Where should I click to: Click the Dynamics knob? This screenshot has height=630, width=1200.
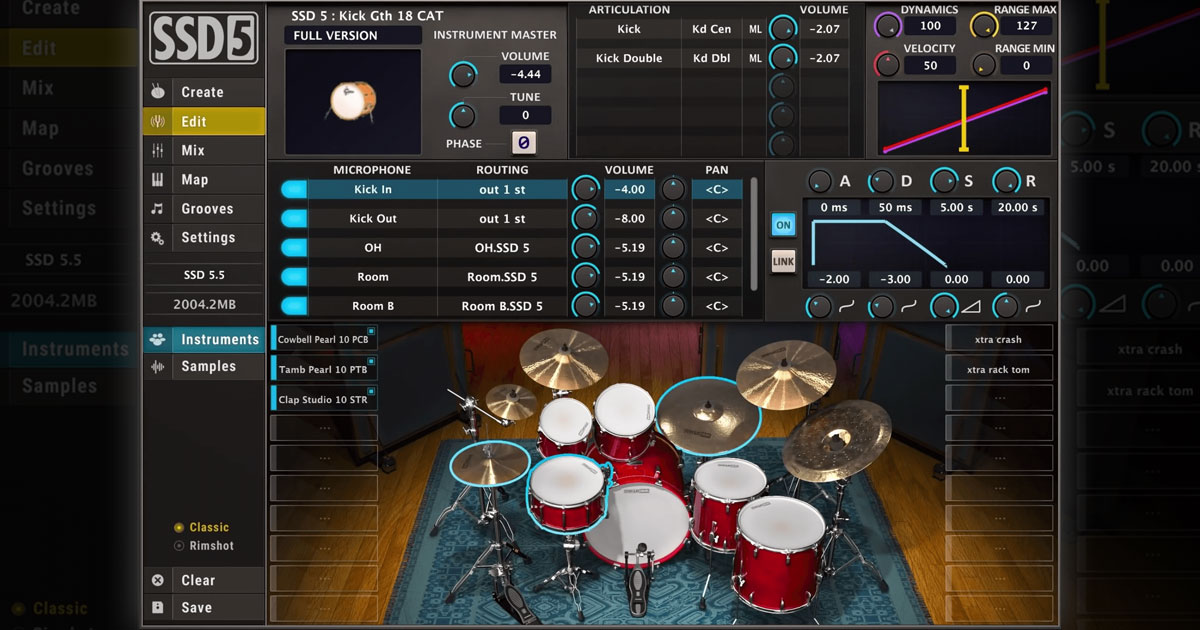click(x=887, y=26)
